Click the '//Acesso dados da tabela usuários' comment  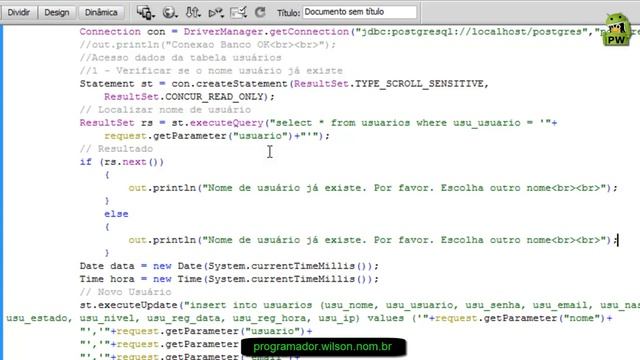(x=180, y=58)
